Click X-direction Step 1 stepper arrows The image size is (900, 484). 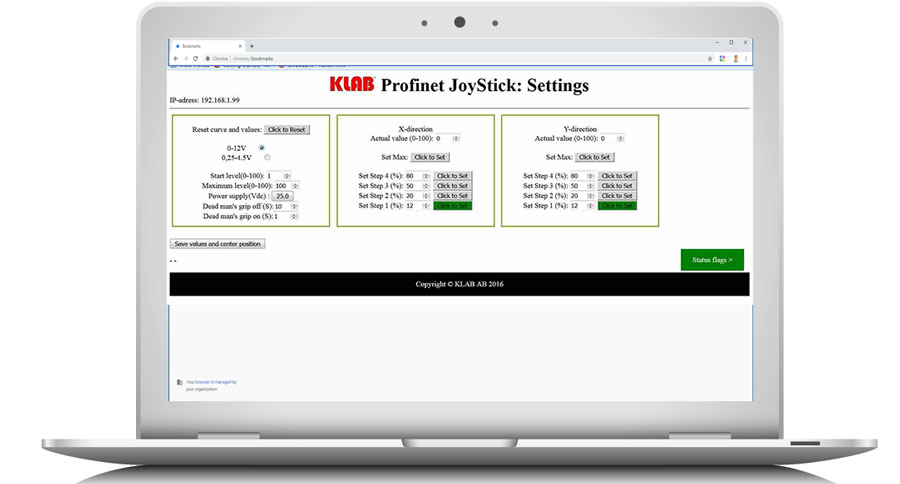[426, 206]
